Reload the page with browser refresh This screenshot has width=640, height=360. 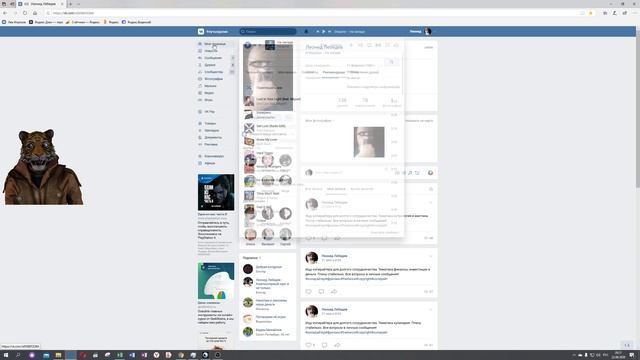tap(25, 13)
